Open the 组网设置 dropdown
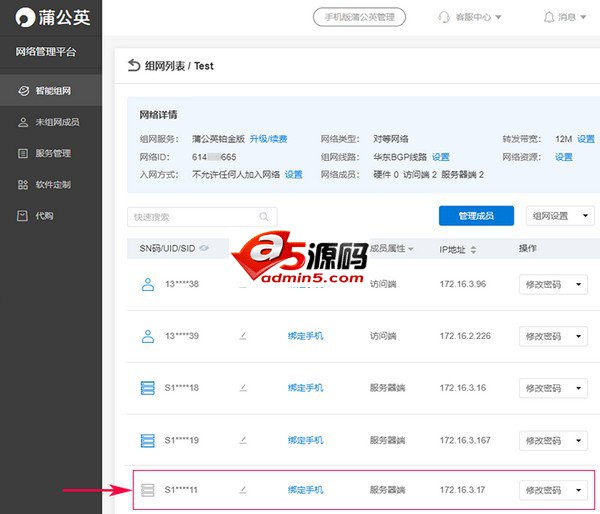 click(x=560, y=216)
